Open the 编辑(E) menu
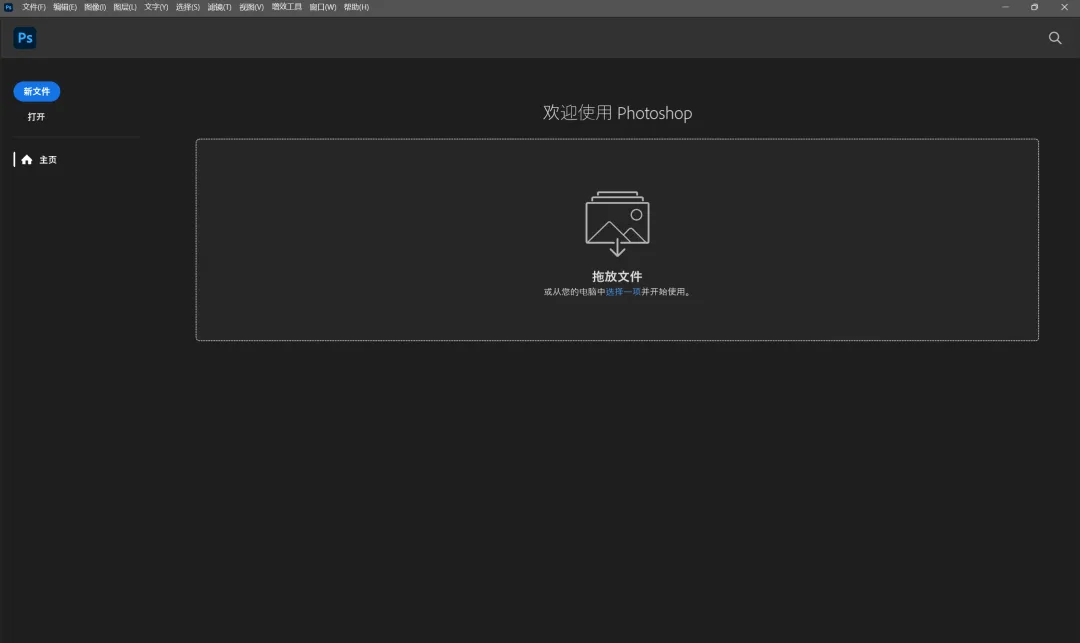 65,7
